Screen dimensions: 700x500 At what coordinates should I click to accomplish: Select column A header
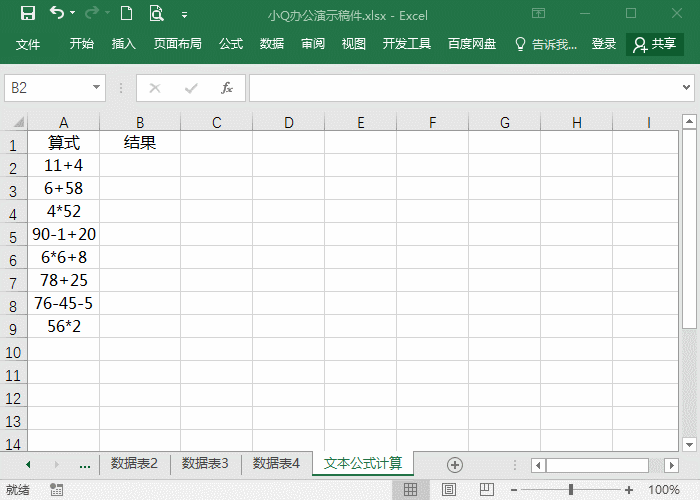tap(63, 122)
